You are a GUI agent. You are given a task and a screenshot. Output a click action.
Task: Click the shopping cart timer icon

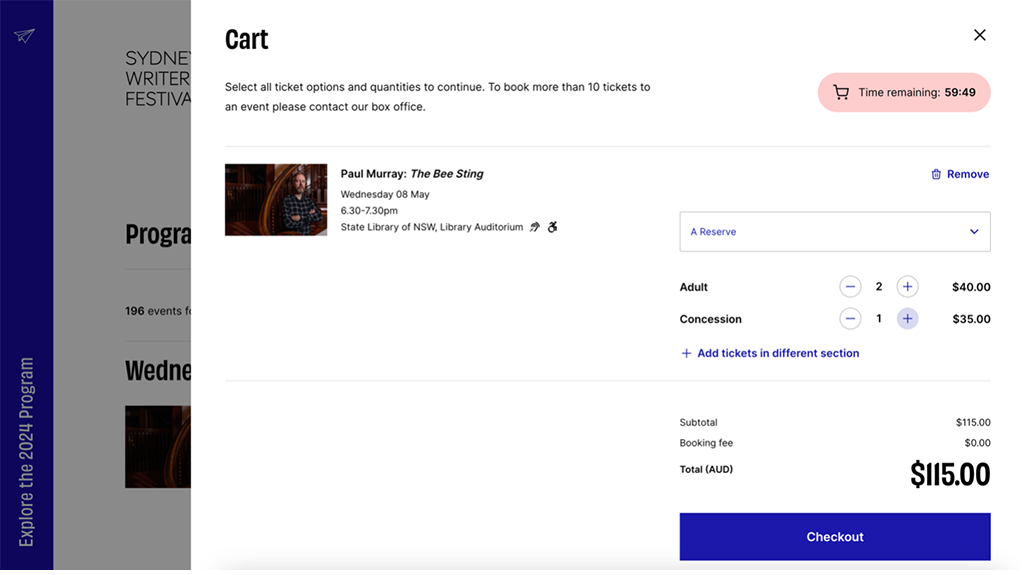841,93
